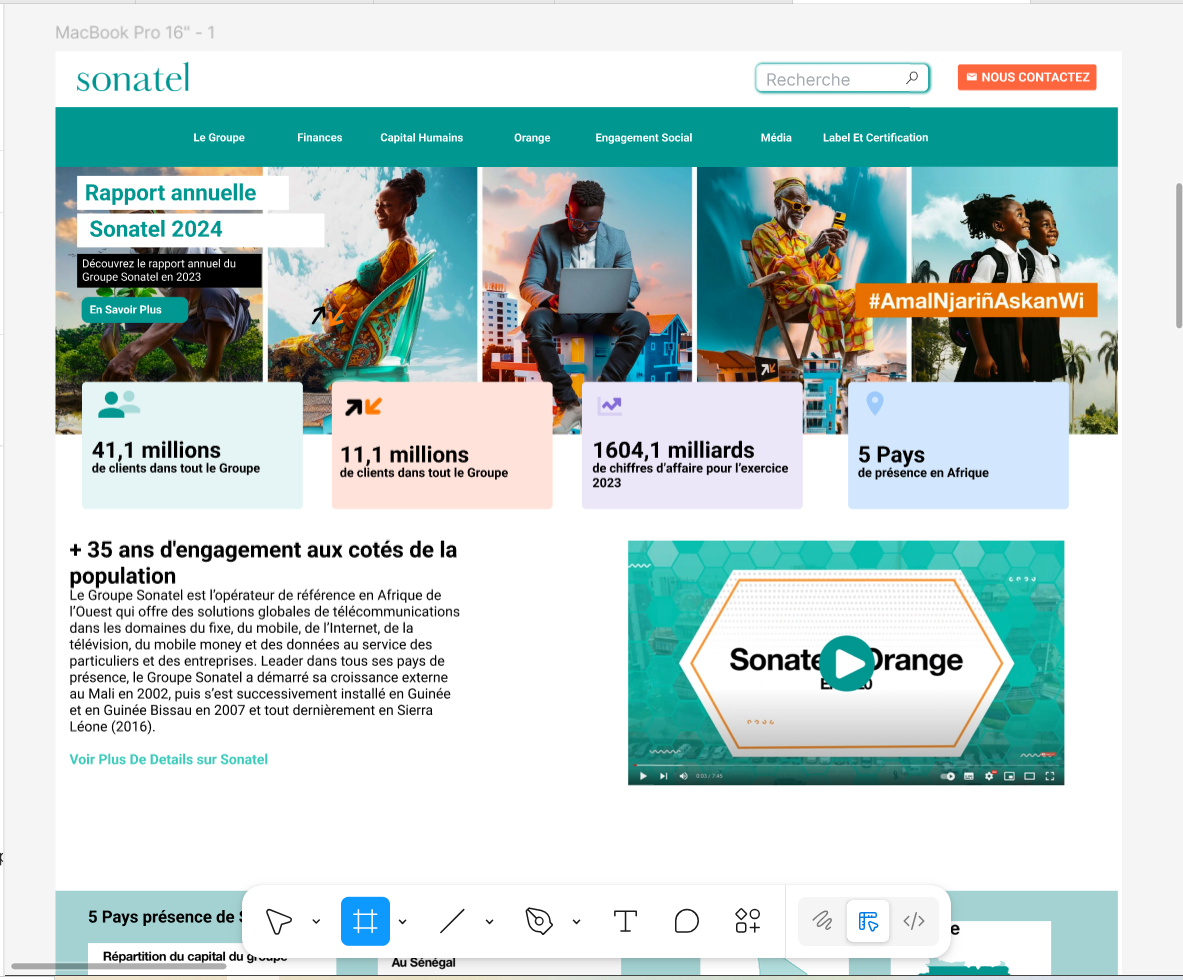Image resolution: width=1183 pixels, height=980 pixels.
Task: Select the Move tool arrow
Action: click(x=278, y=921)
